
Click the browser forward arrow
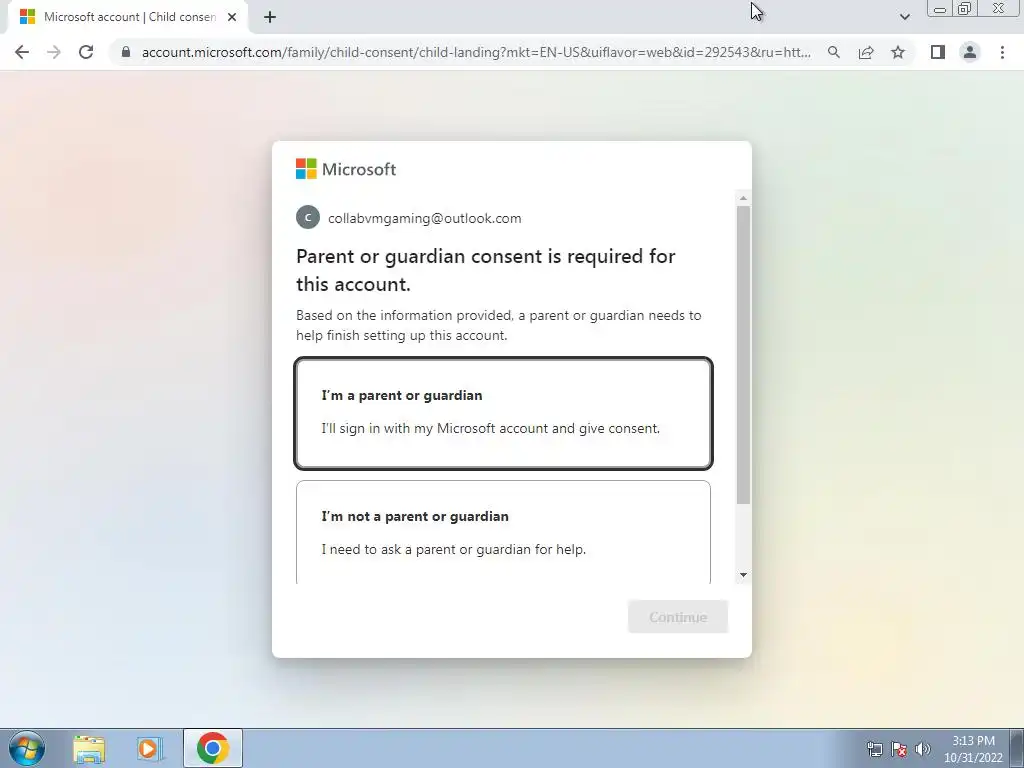click(54, 52)
